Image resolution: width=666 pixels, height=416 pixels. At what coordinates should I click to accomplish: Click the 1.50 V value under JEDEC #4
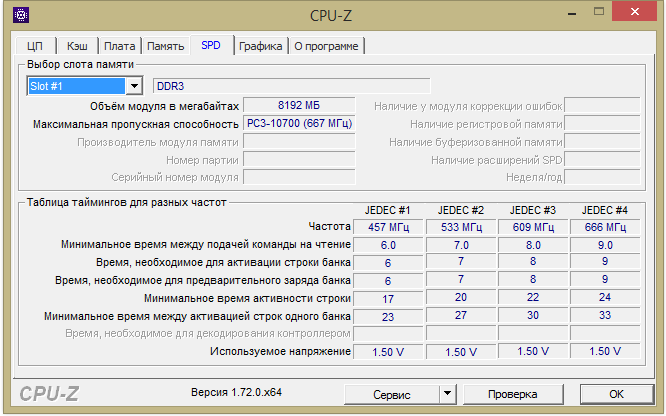(x=605, y=351)
